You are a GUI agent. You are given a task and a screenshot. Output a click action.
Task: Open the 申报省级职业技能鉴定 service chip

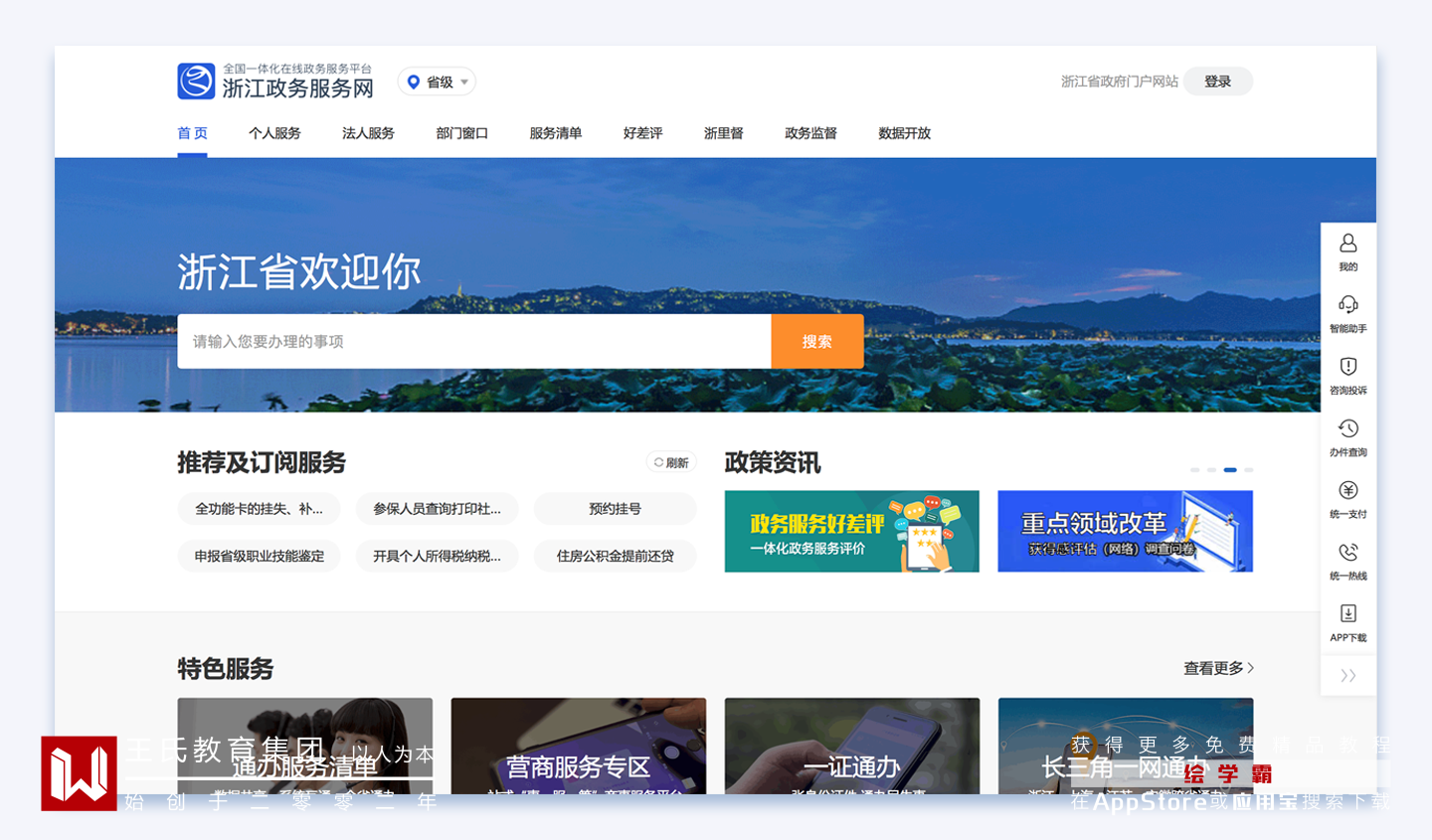pos(260,556)
